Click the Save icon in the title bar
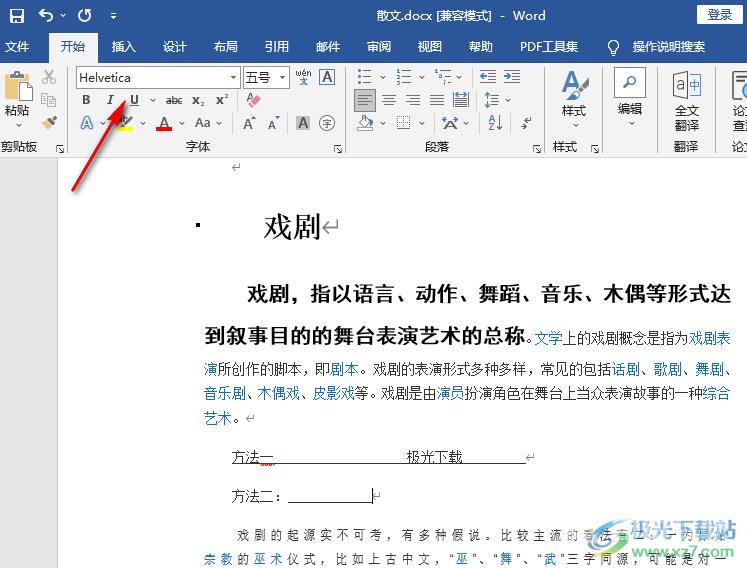The image size is (747, 568). (x=17, y=16)
